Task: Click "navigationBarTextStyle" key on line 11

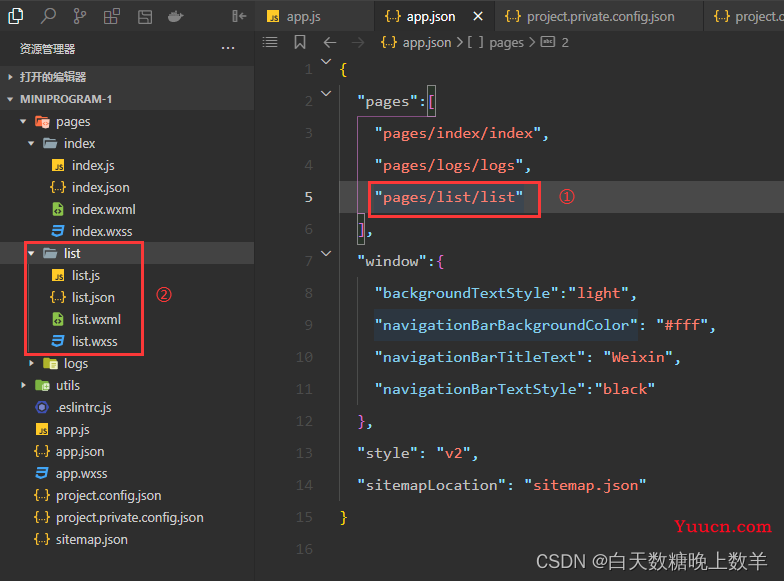Action: (x=480, y=390)
